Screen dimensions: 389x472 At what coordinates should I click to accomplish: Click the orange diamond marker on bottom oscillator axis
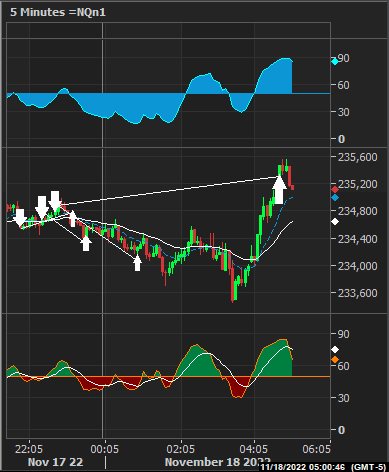[335, 360]
